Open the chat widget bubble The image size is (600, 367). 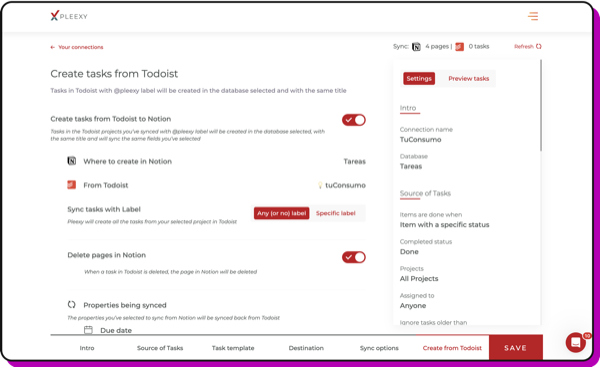[x=576, y=343]
